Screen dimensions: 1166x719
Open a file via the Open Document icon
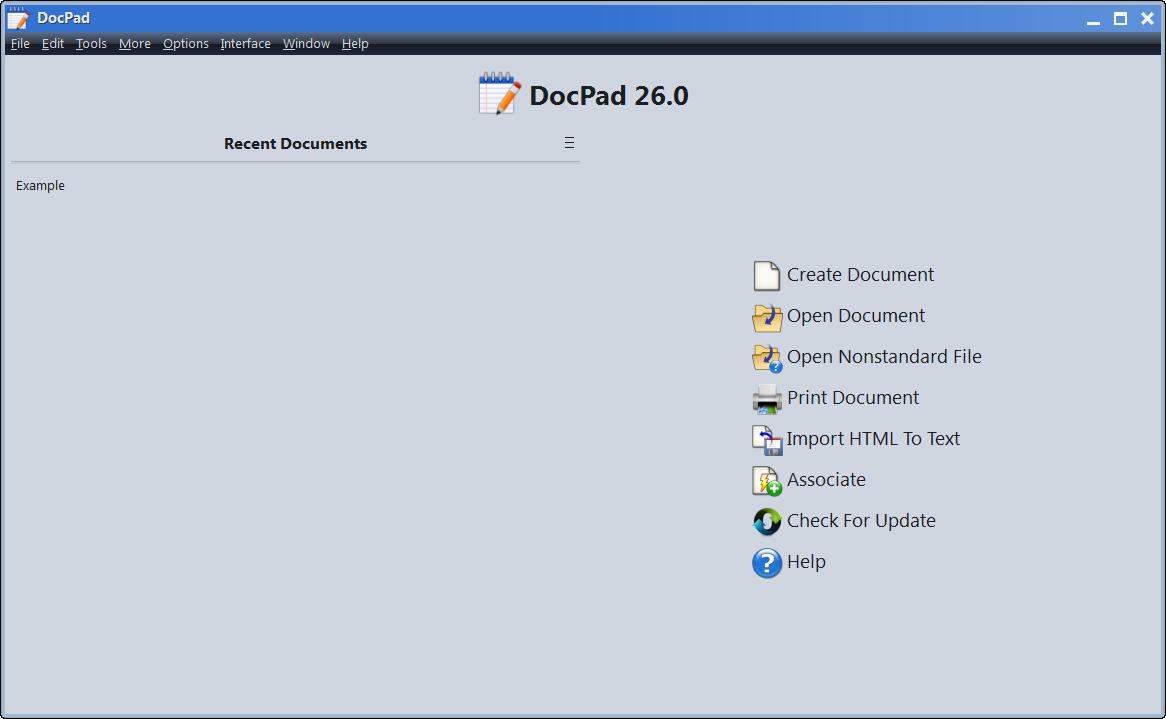point(766,315)
